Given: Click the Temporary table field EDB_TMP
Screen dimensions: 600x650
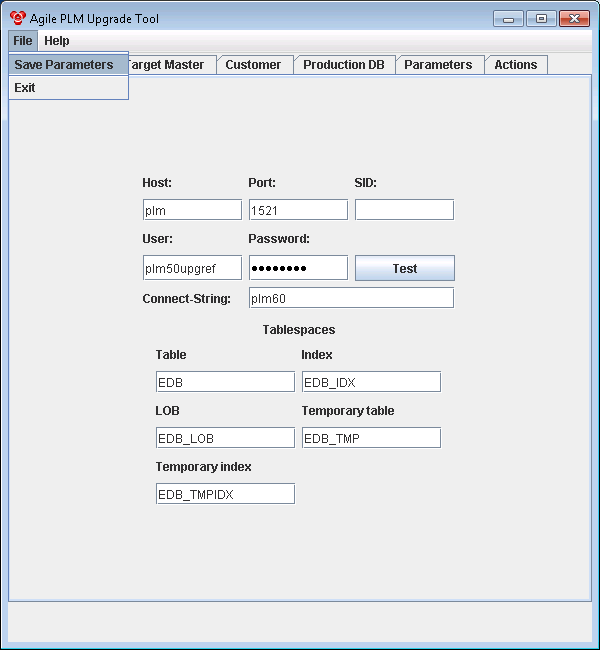Looking at the screenshot, I should pos(372,438).
